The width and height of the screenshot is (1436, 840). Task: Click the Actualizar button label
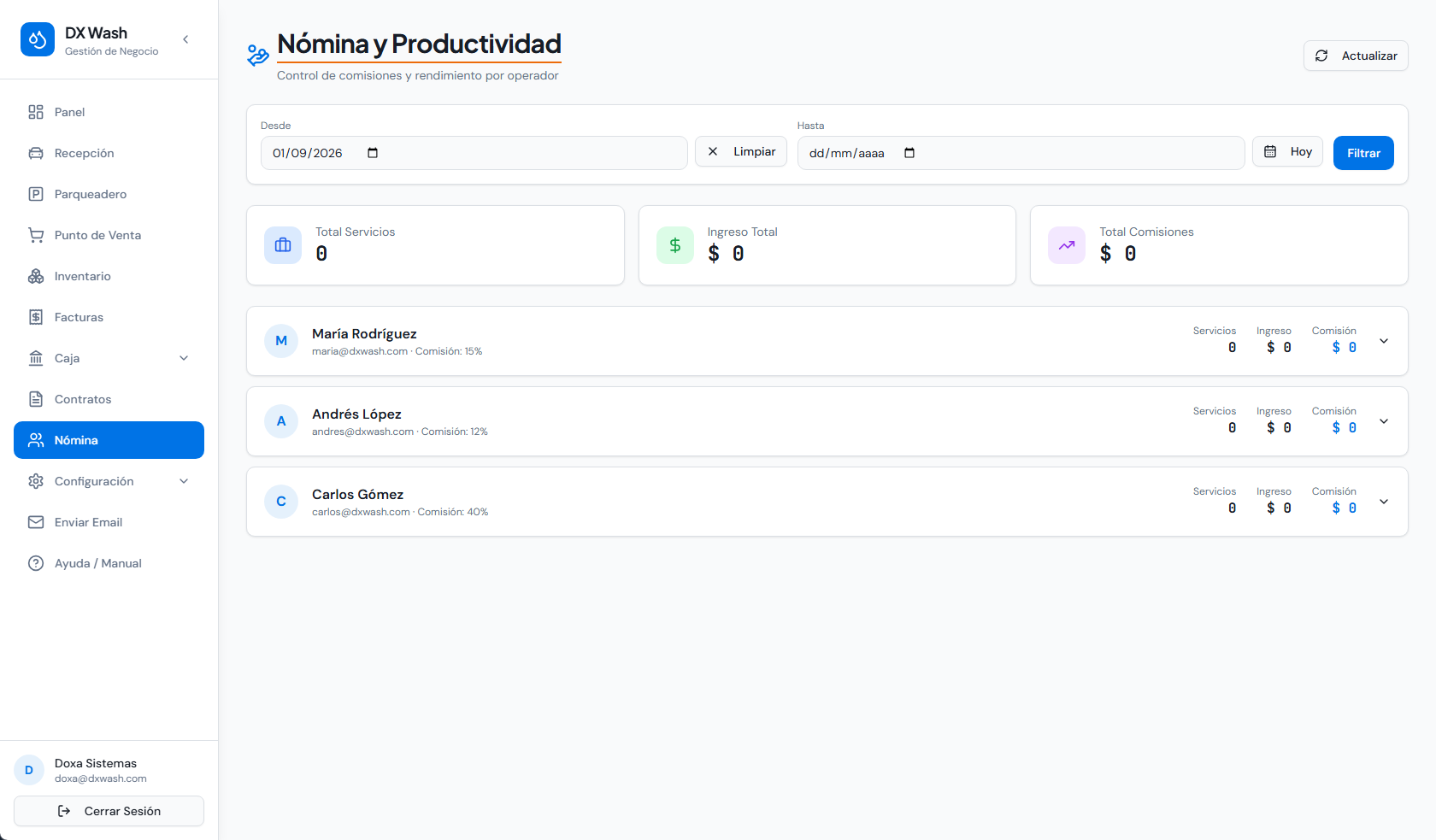1369,56
